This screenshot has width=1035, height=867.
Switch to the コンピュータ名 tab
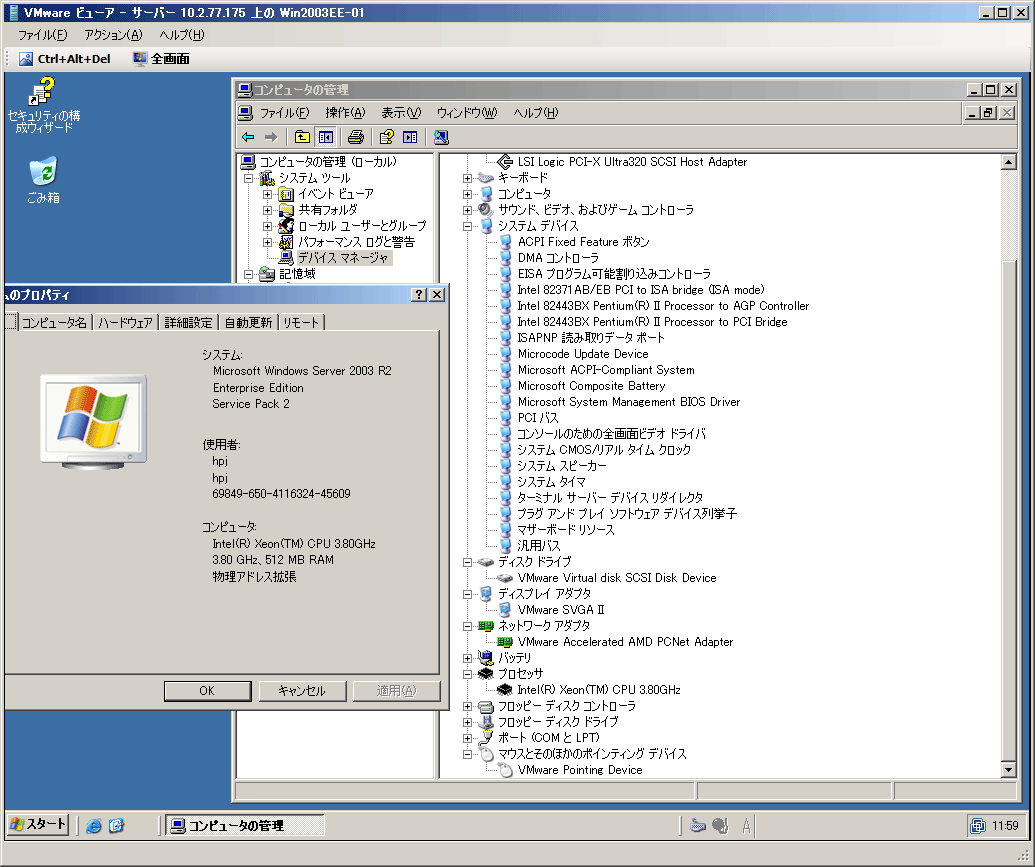point(54,322)
